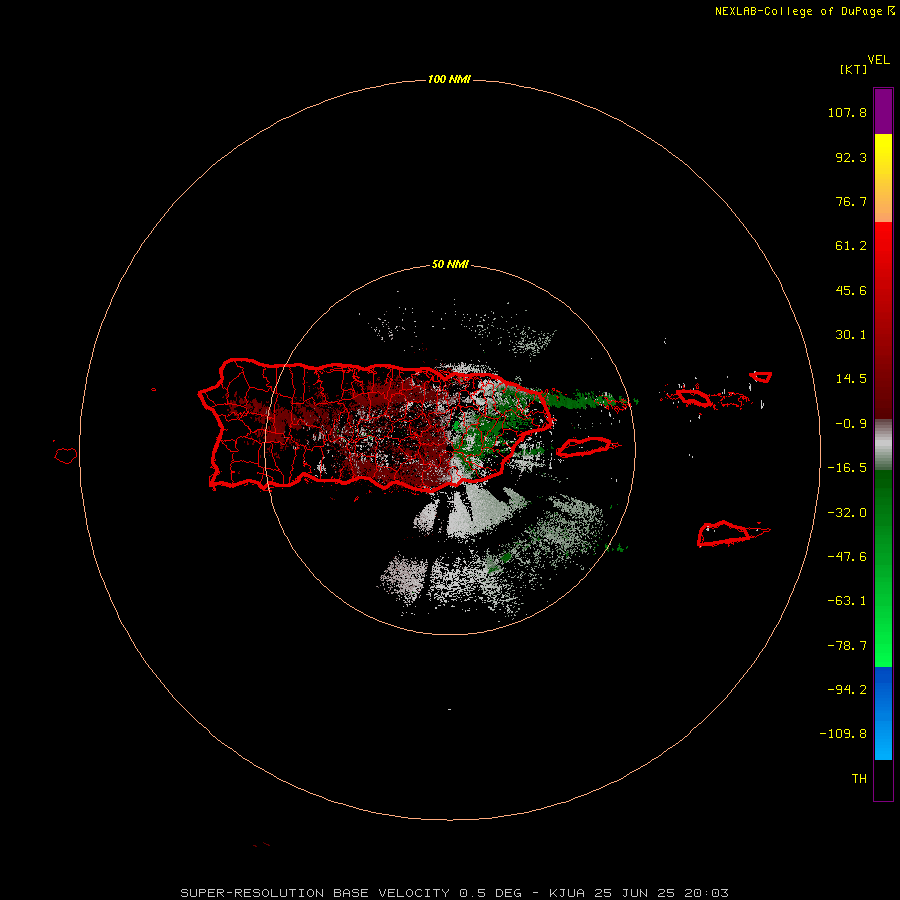Click the 100 NMI range ring label
The image size is (900, 900).
click(x=449, y=79)
